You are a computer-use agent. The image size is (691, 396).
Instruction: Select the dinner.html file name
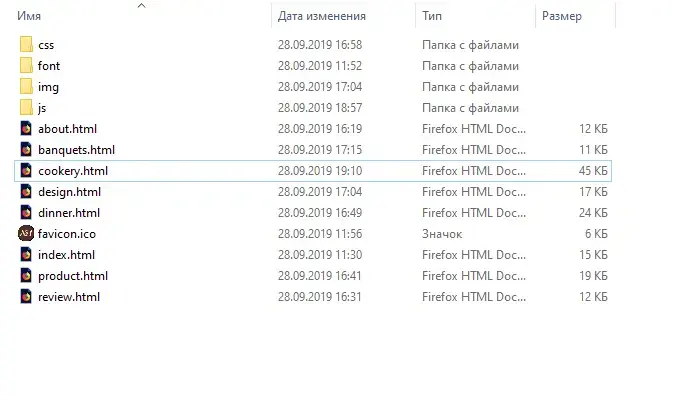69,213
